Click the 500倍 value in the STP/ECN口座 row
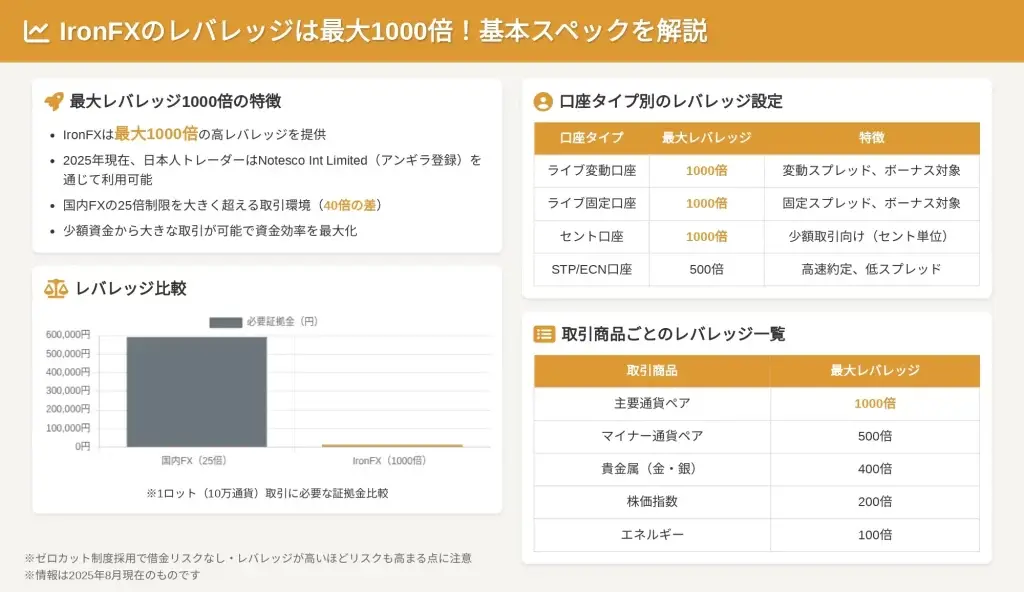The image size is (1024, 592). [707, 269]
